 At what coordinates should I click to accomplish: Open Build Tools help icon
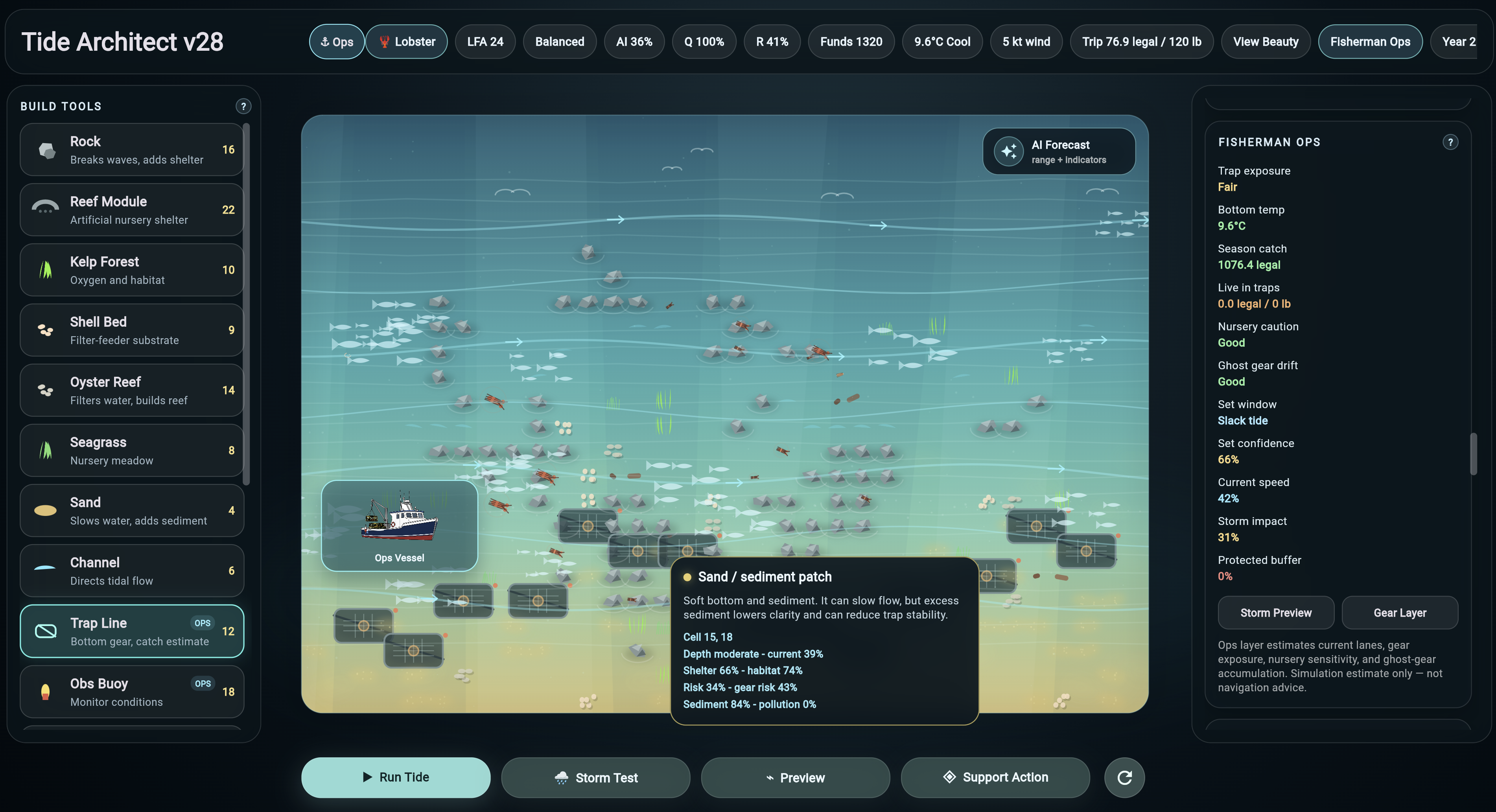pyautogui.click(x=243, y=106)
